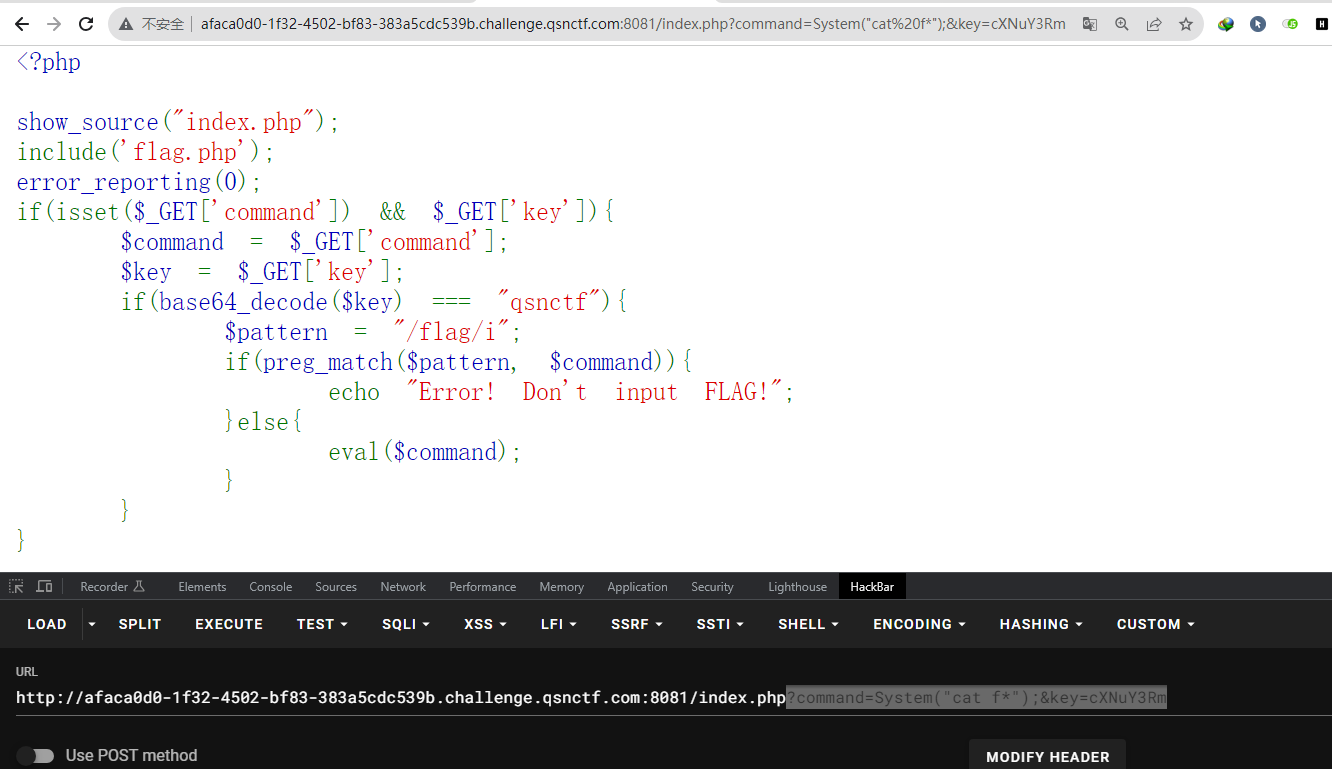Open the HASHING dropdown menu
The image size is (1332, 769).
(1041, 624)
